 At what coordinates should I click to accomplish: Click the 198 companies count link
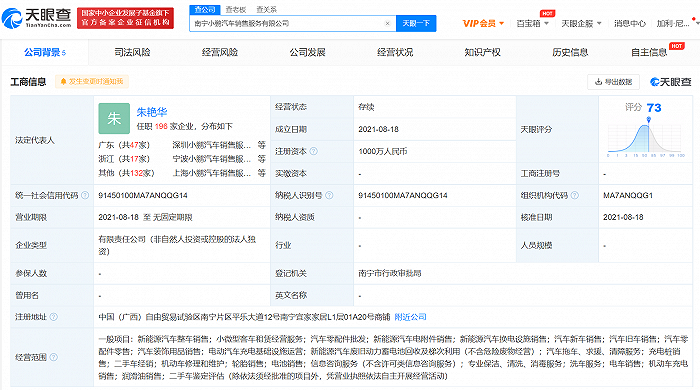[161, 126]
